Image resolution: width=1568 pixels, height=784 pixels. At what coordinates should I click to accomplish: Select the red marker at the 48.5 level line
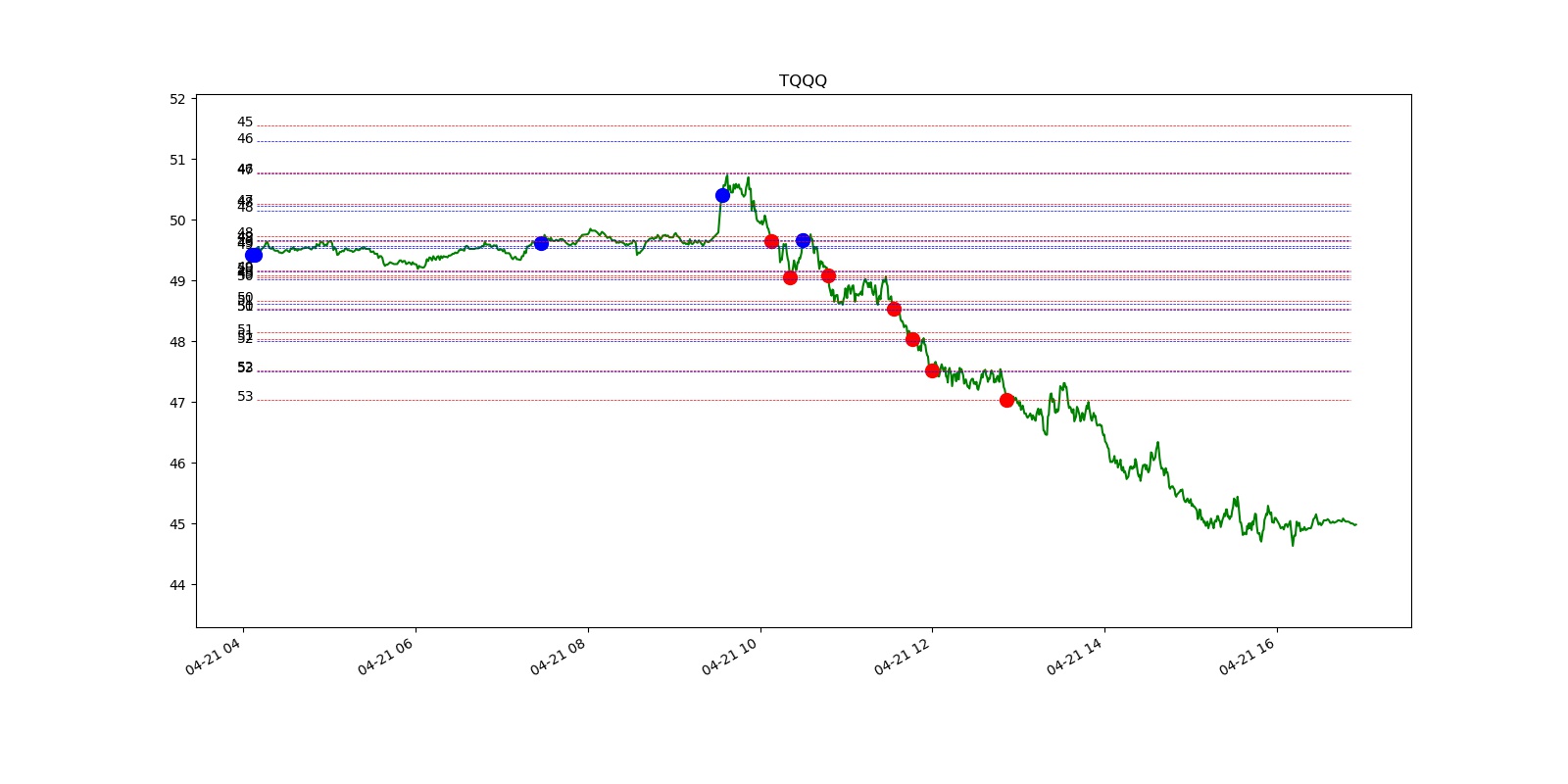pyautogui.click(x=894, y=309)
